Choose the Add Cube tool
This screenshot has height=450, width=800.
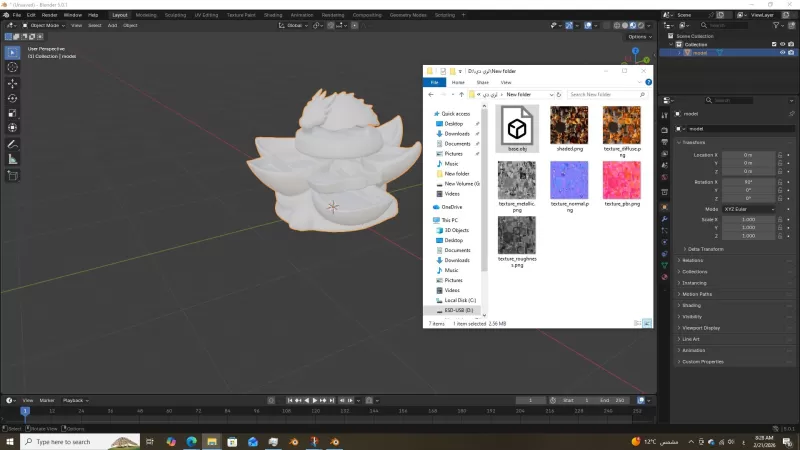tap(12, 176)
